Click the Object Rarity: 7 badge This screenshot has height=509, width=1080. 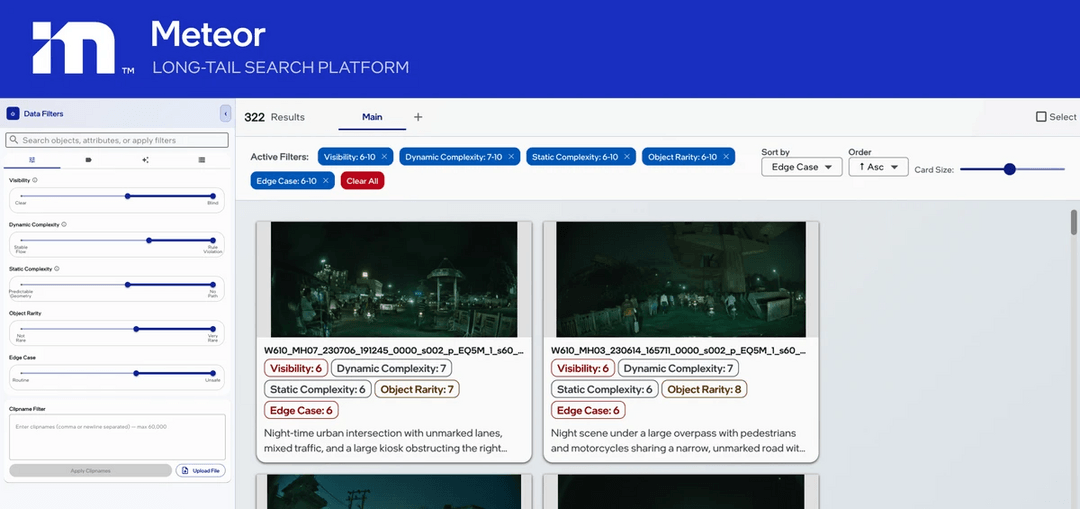(417, 389)
